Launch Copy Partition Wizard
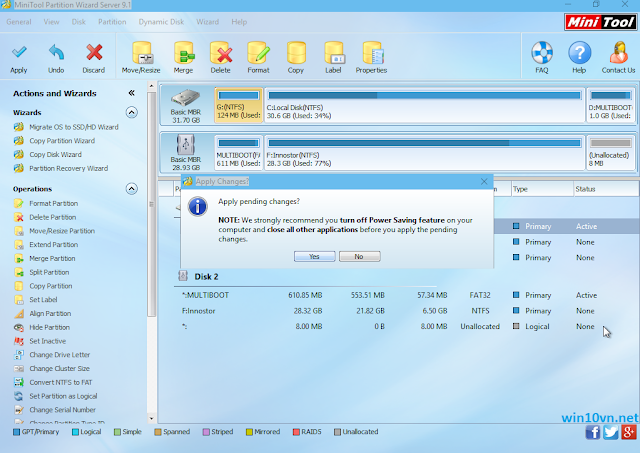Screen dimensions: 640x453 pos(62,141)
